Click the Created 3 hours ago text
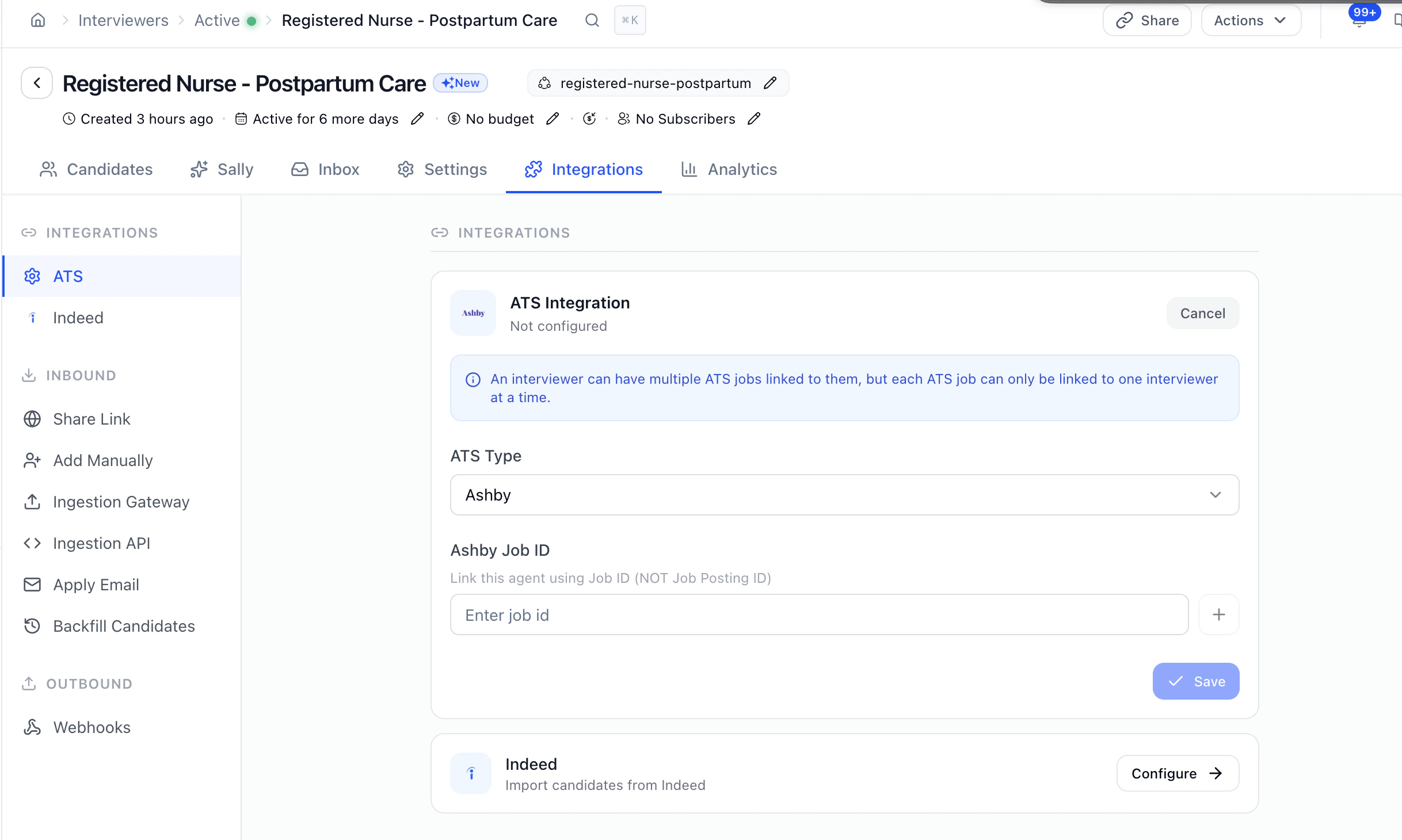Image resolution: width=1402 pixels, height=840 pixels. [147, 119]
